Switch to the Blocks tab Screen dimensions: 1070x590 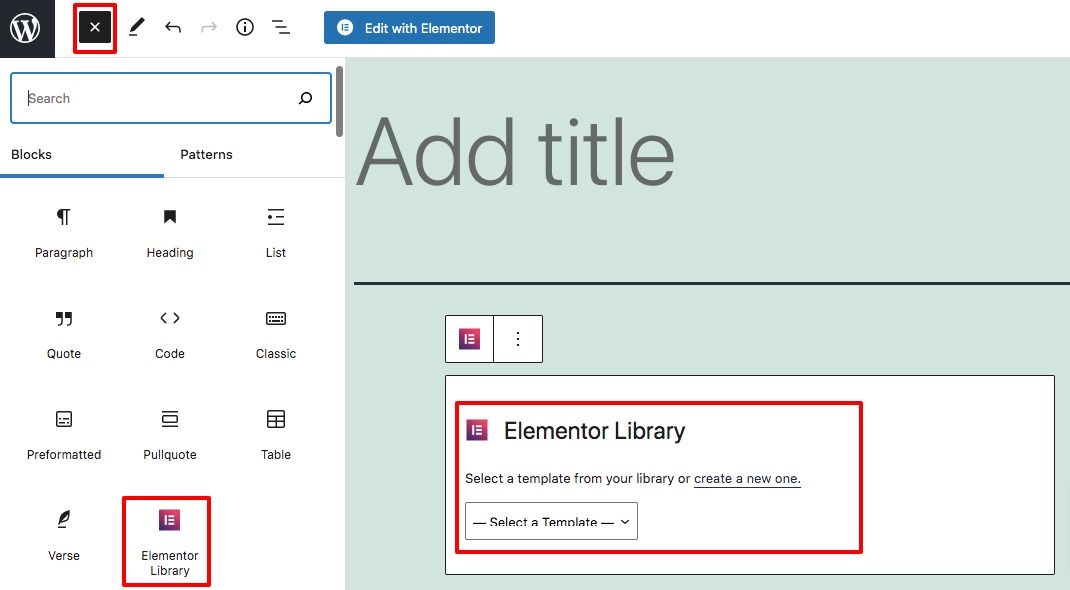pos(31,155)
